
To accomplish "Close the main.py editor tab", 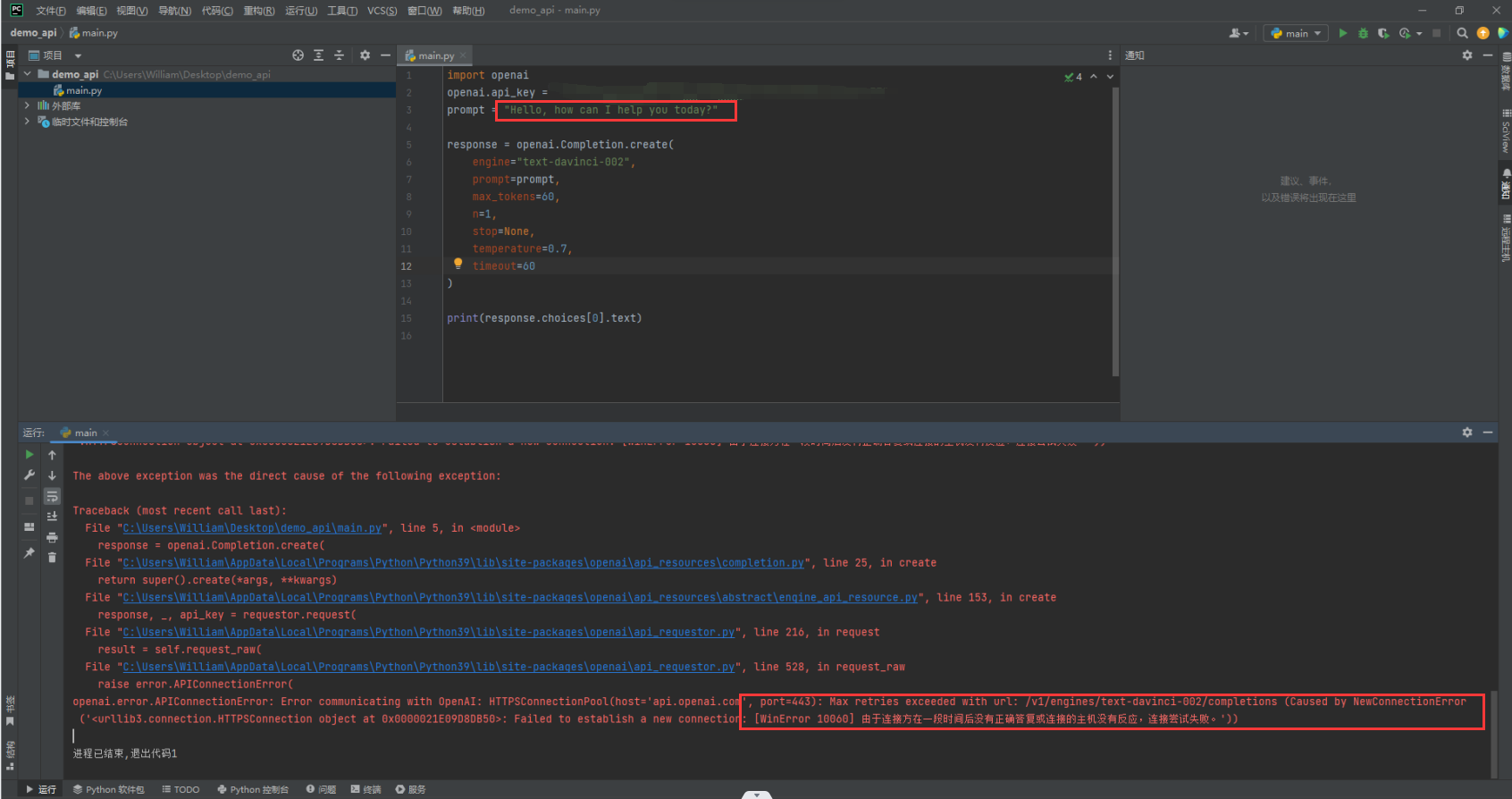I will (x=463, y=55).
